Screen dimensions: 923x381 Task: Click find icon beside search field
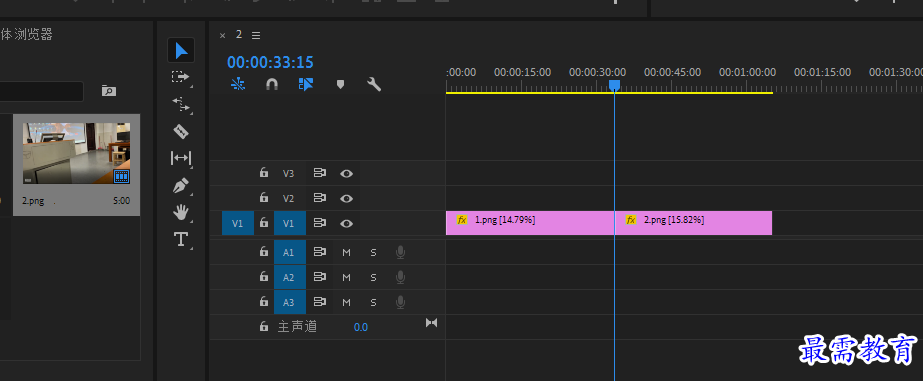click(x=109, y=91)
